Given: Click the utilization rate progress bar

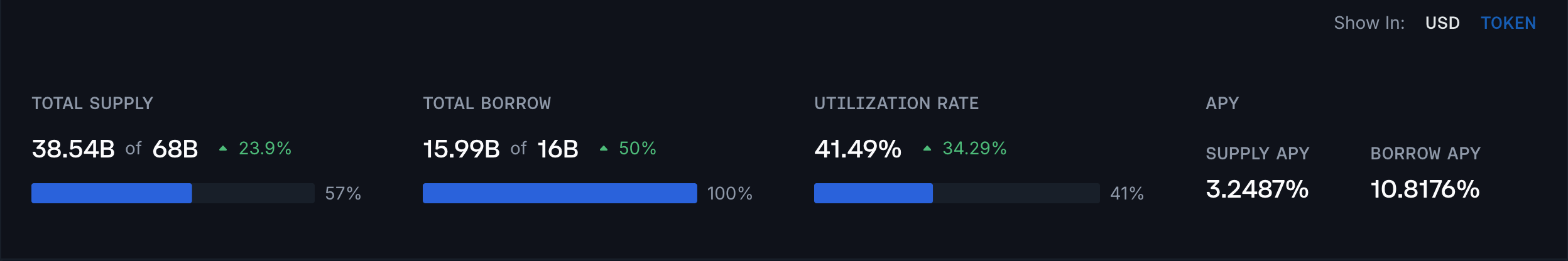Looking at the screenshot, I should [x=957, y=193].
